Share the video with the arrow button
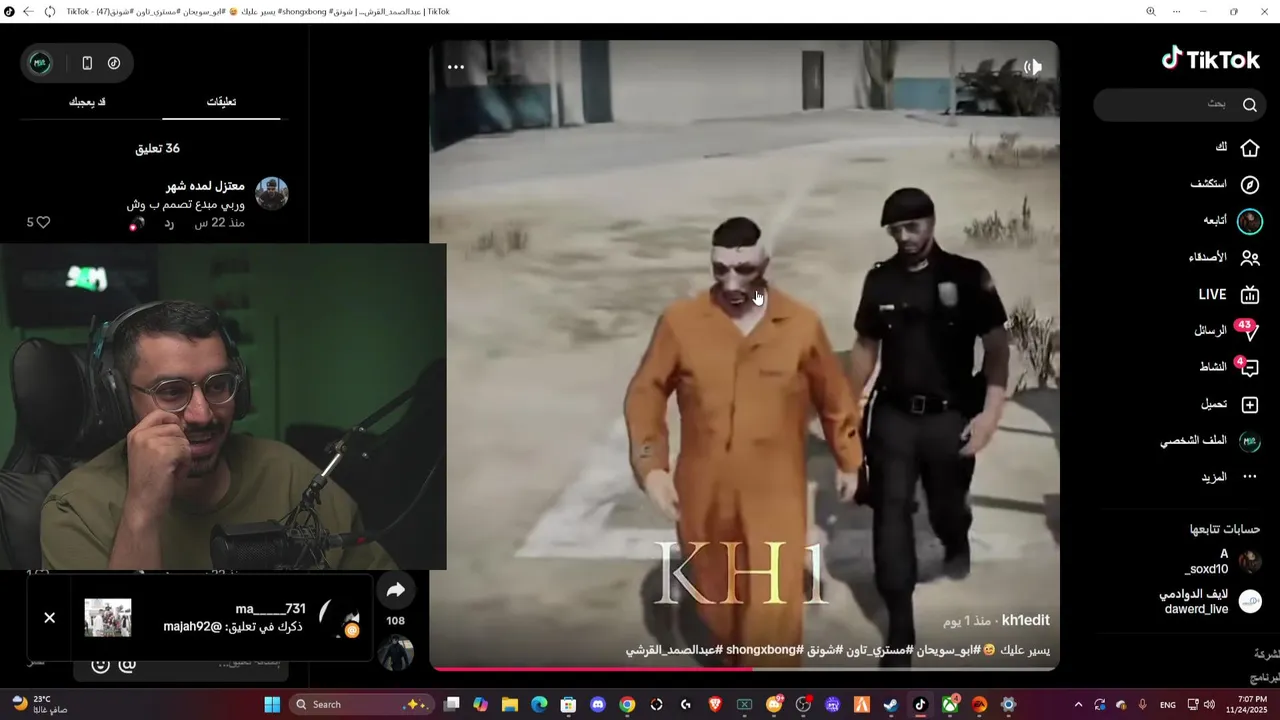The image size is (1280, 720). click(x=396, y=590)
